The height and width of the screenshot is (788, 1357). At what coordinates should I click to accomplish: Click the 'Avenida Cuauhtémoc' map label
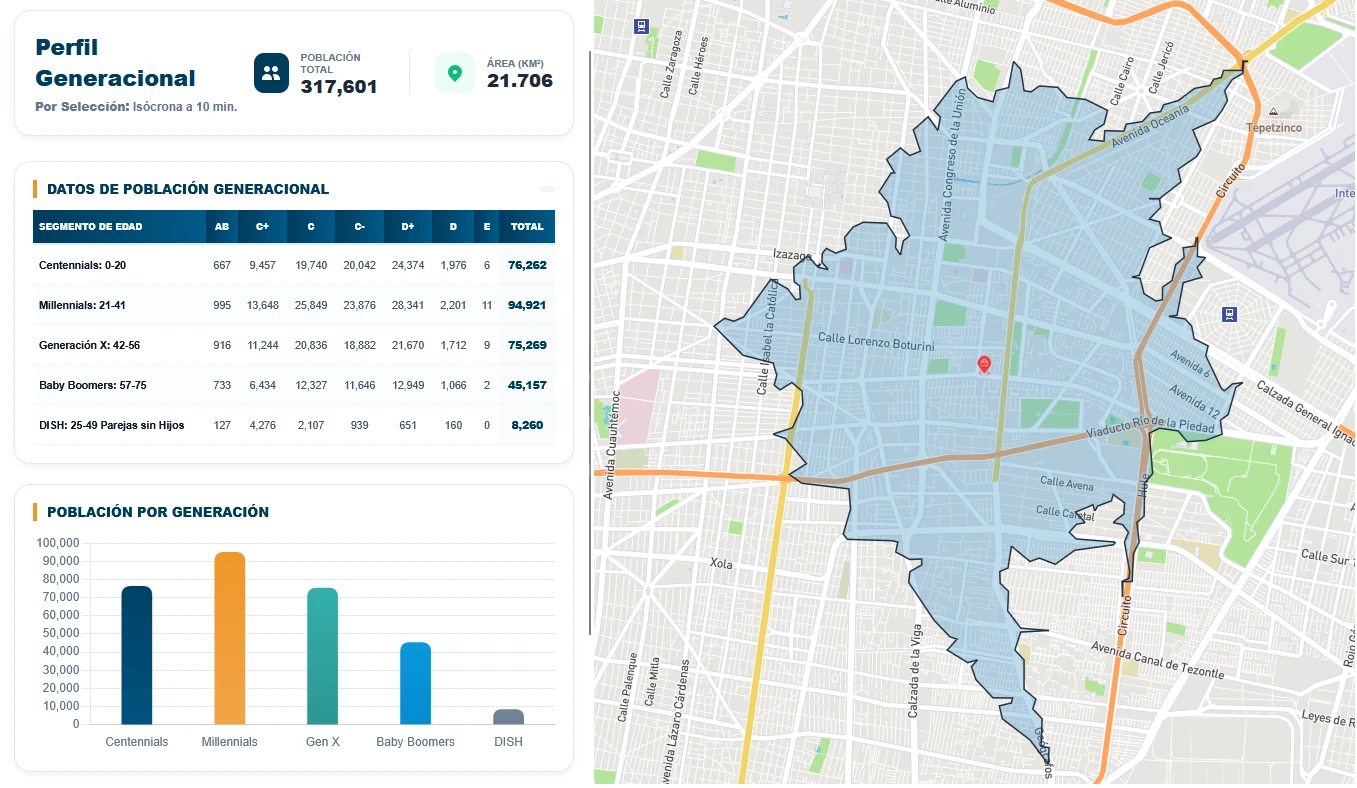610,444
